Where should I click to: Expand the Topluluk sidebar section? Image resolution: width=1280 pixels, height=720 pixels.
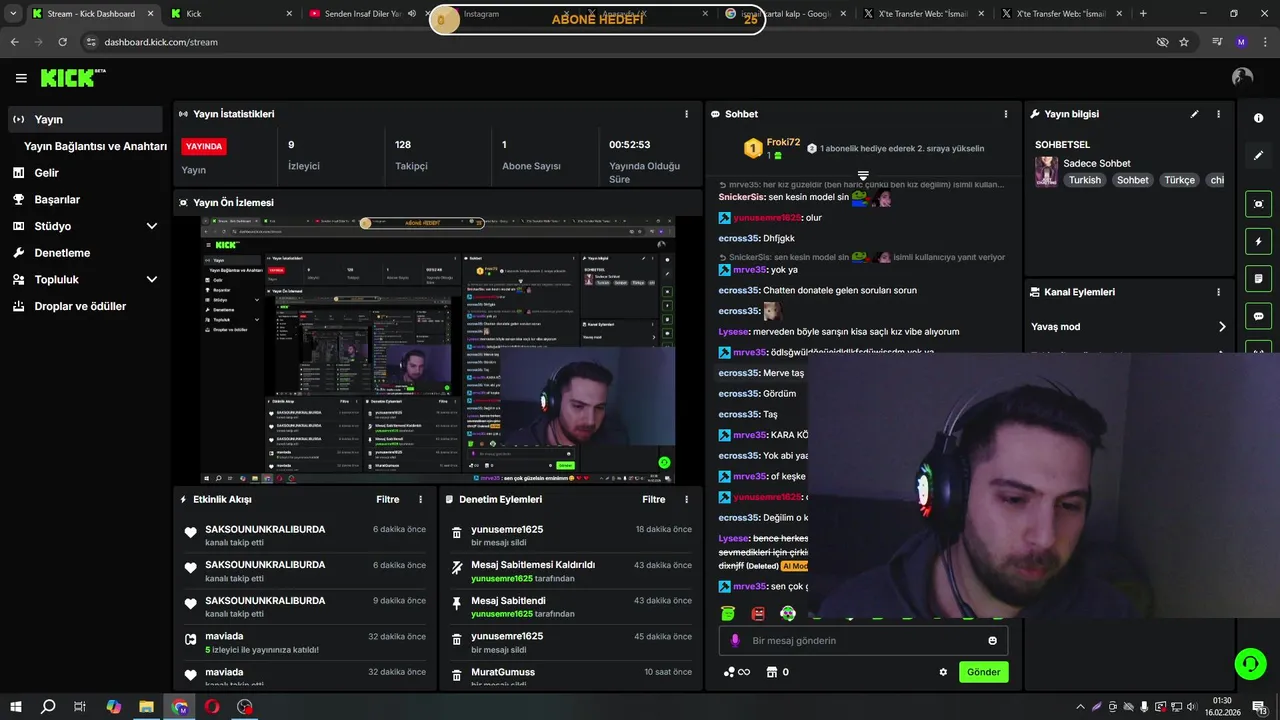[x=152, y=280]
